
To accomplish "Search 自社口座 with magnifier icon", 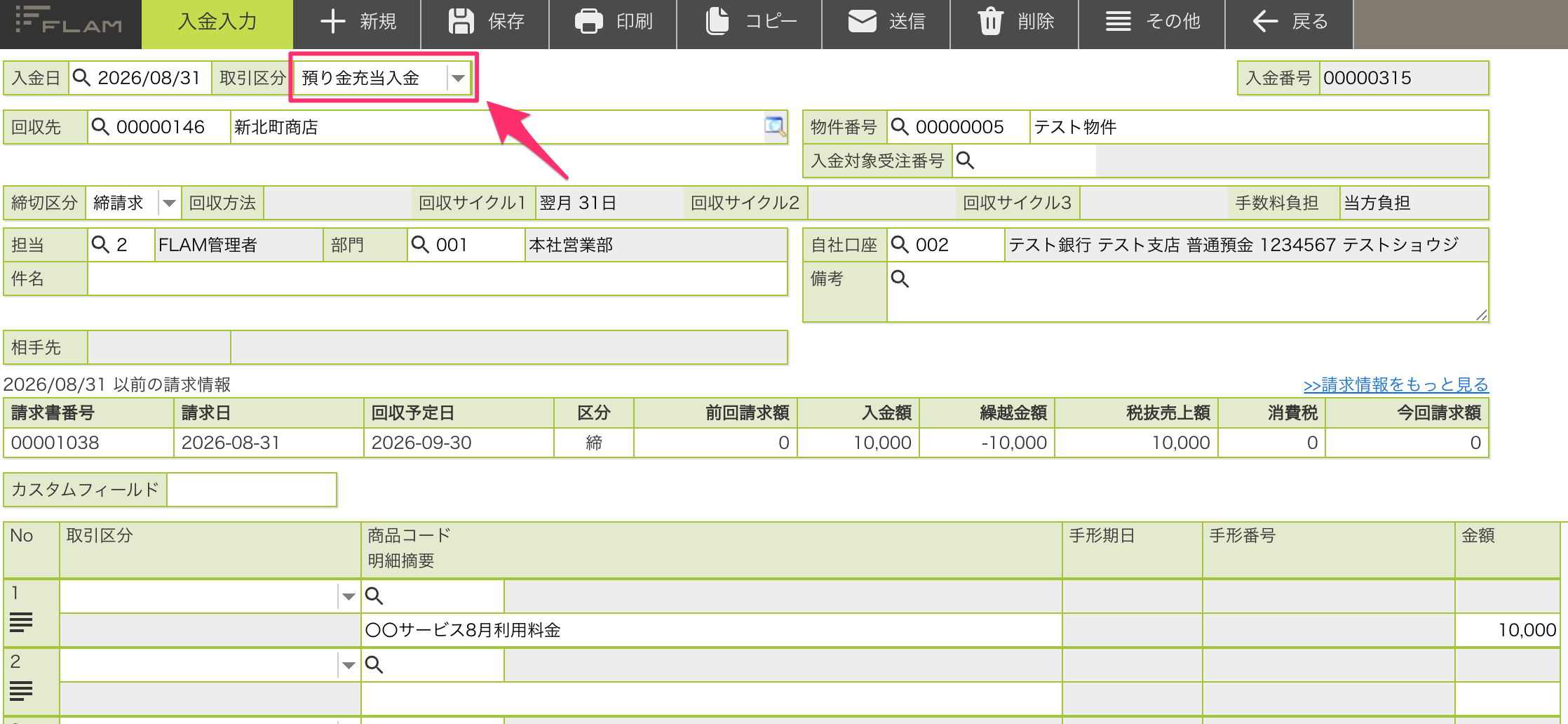I will (900, 245).
